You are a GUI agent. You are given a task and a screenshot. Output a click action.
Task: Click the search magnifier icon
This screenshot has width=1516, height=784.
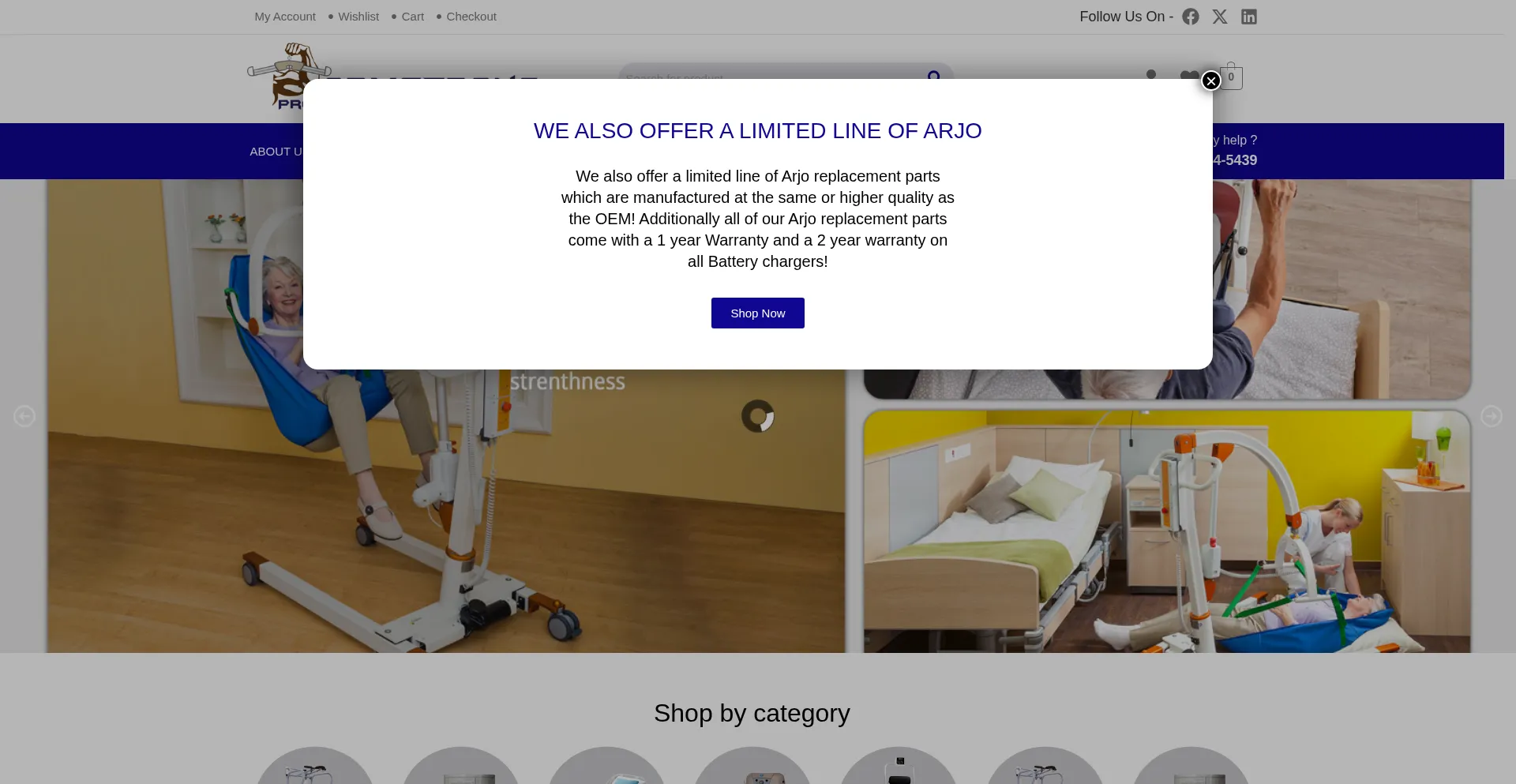933,75
